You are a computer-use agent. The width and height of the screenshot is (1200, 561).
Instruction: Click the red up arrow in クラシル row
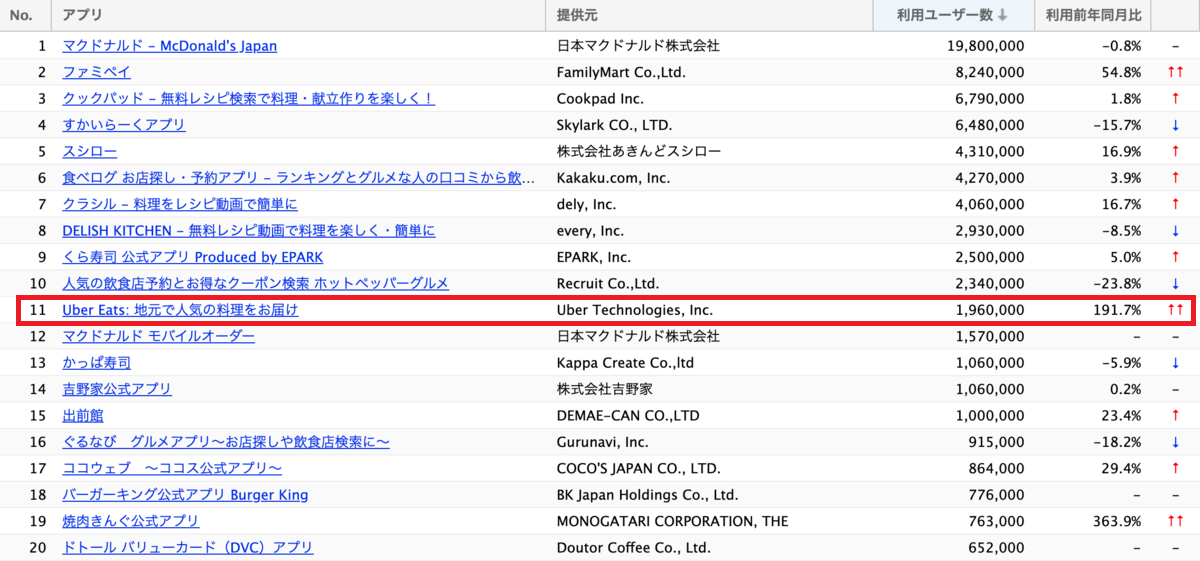[1175, 204]
